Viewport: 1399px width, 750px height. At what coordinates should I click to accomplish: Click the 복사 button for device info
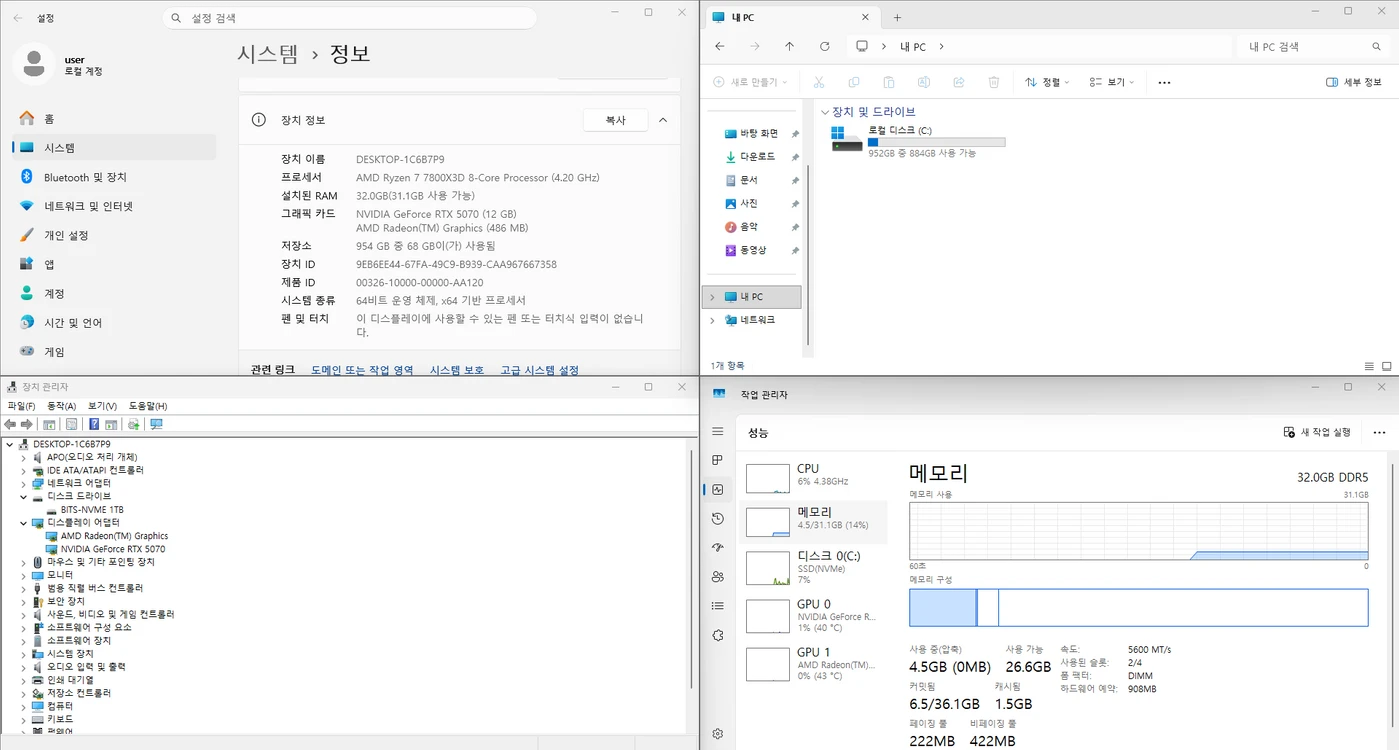pyautogui.click(x=615, y=120)
